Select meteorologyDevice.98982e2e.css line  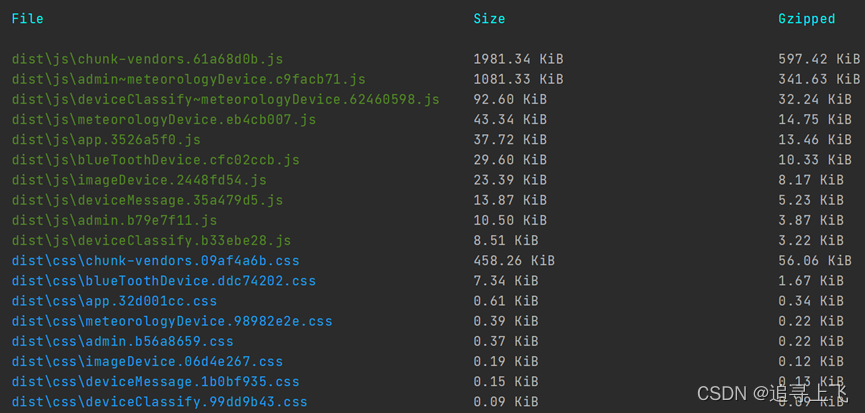click(172, 321)
